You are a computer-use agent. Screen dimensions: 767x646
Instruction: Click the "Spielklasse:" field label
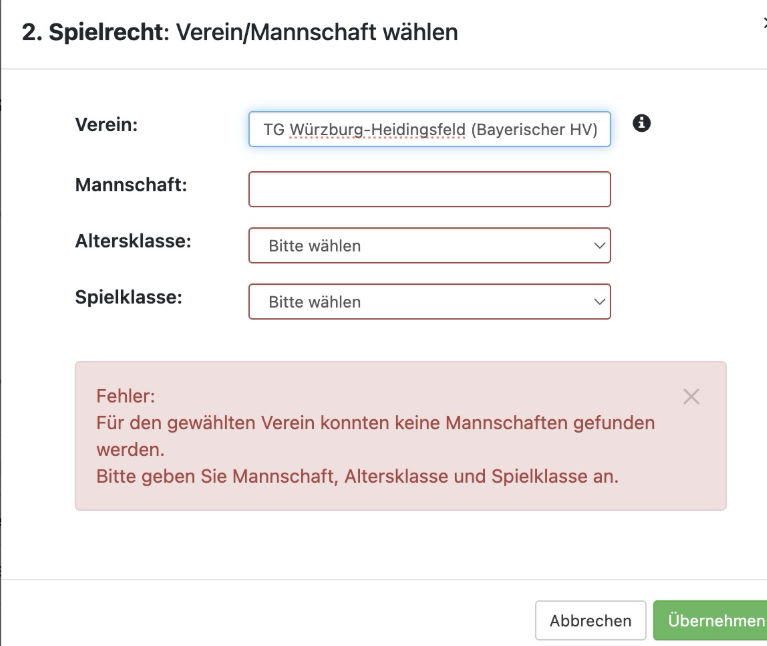pos(128,297)
